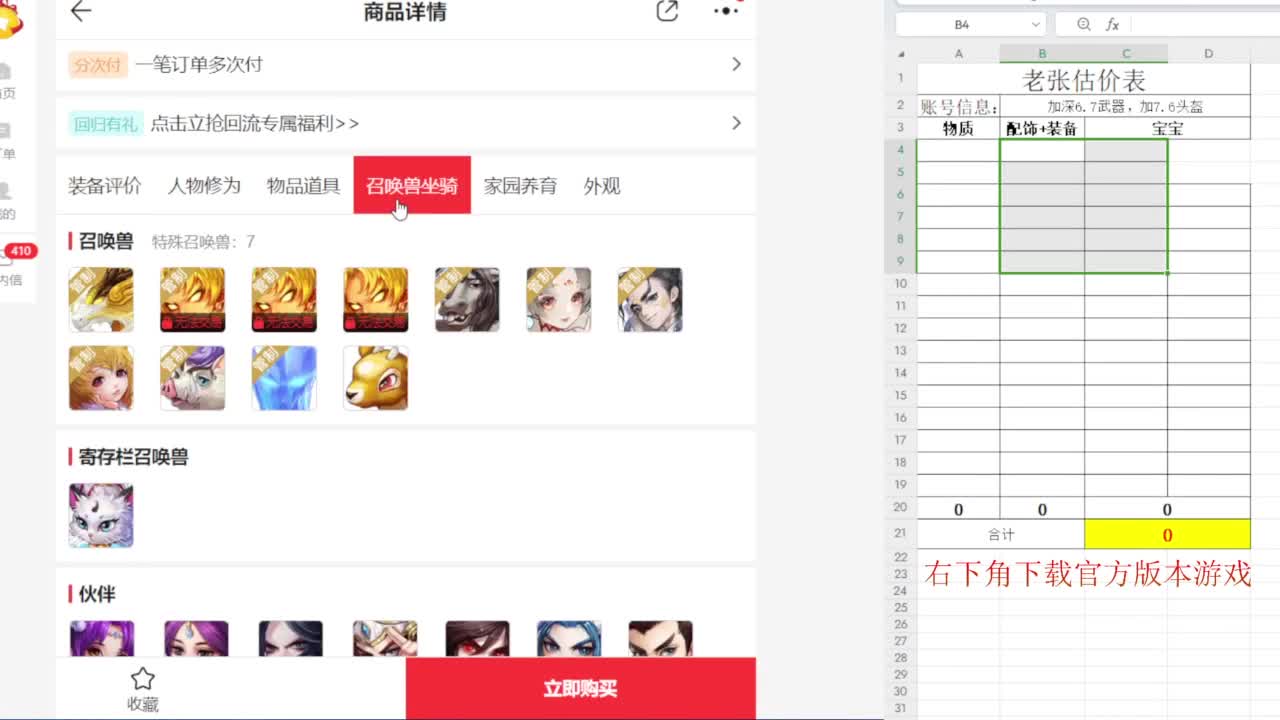The image size is (1280, 720).
Task: Click the magnifier icon beside the formula bar
Action: click(x=1084, y=24)
